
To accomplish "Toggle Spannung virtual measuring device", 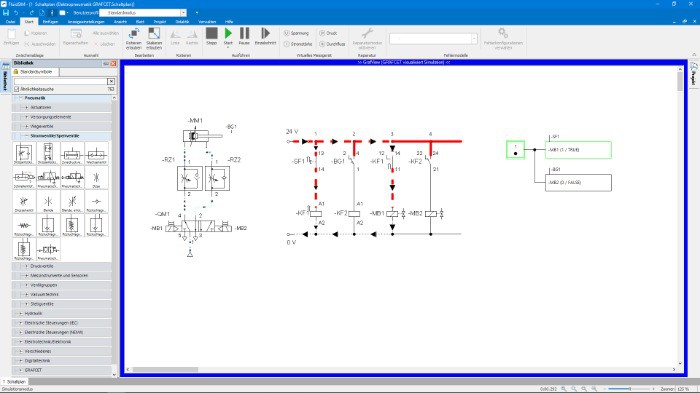I will pos(296,33).
